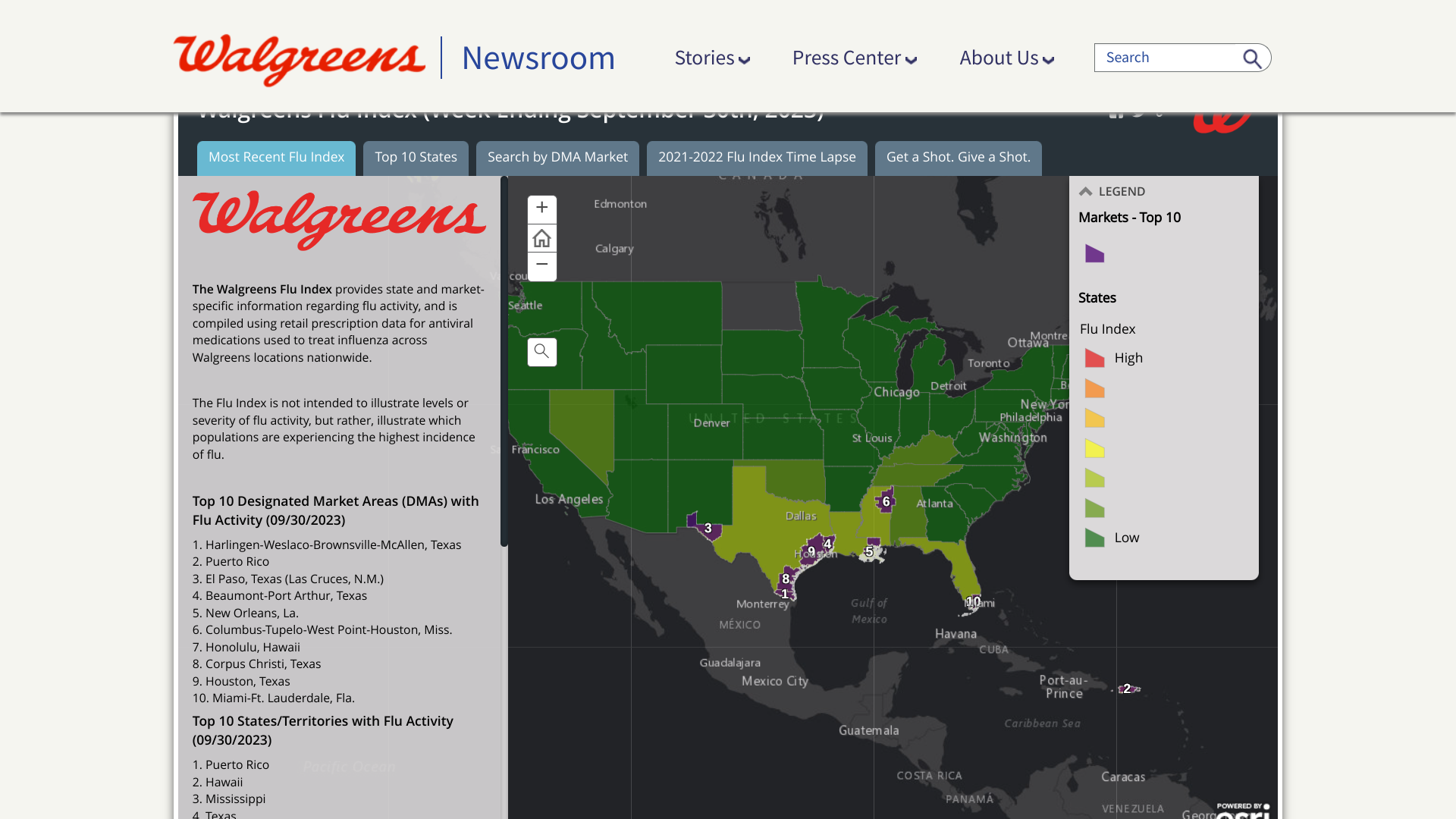Expand the About Us dropdown menu
Image resolution: width=1456 pixels, height=819 pixels.
tap(1006, 58)
